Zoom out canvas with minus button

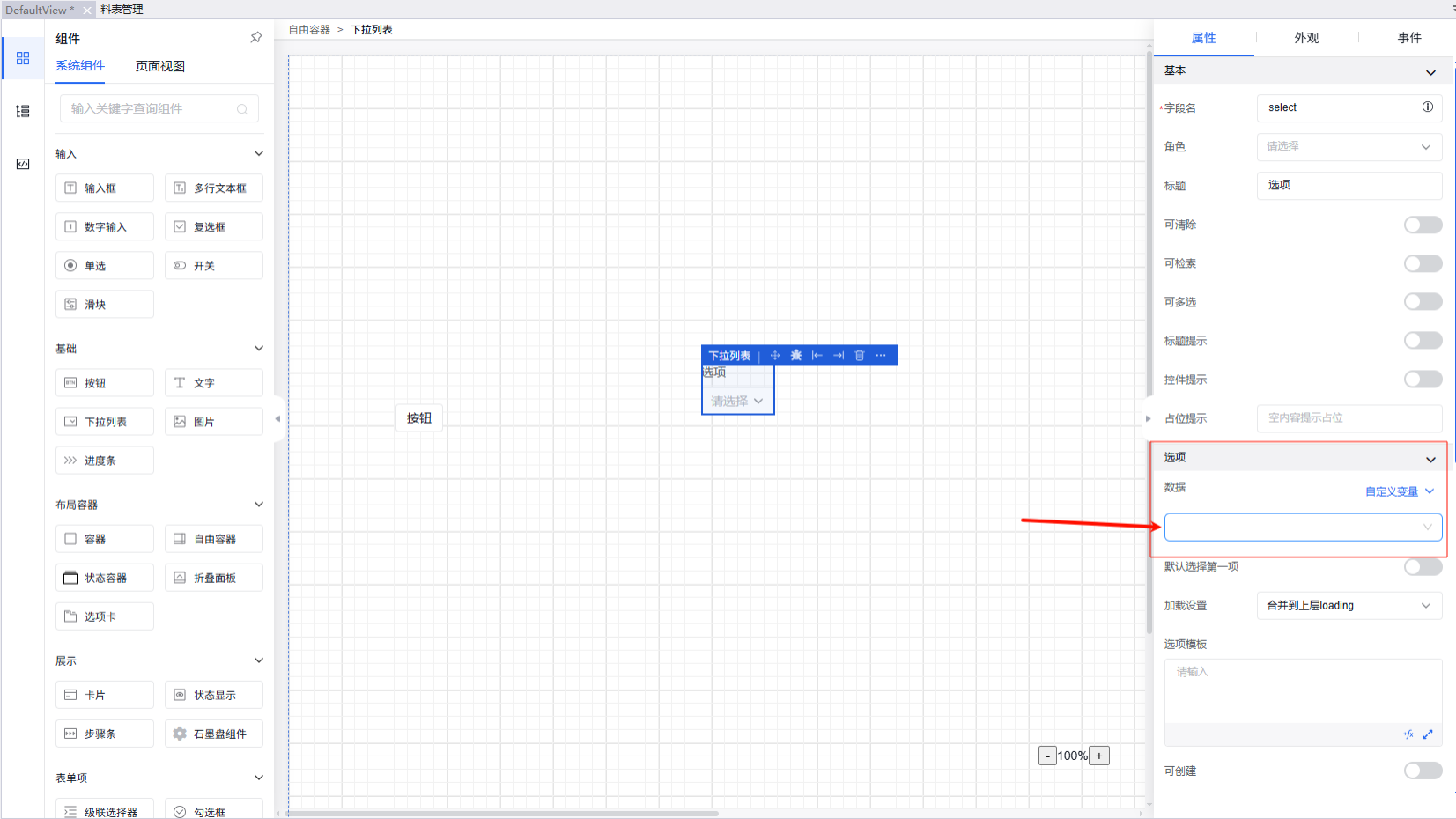[x=1047, y=756]
